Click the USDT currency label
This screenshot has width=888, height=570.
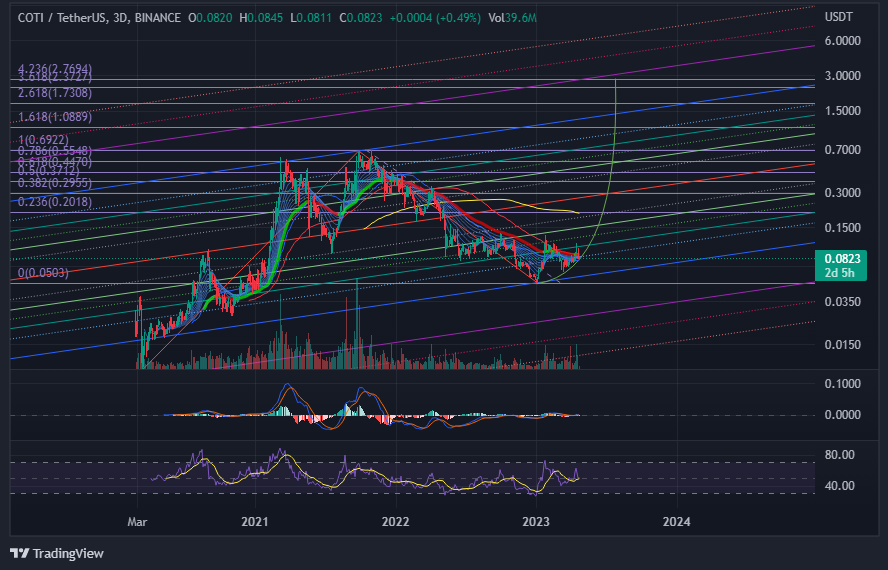[839, 17]
